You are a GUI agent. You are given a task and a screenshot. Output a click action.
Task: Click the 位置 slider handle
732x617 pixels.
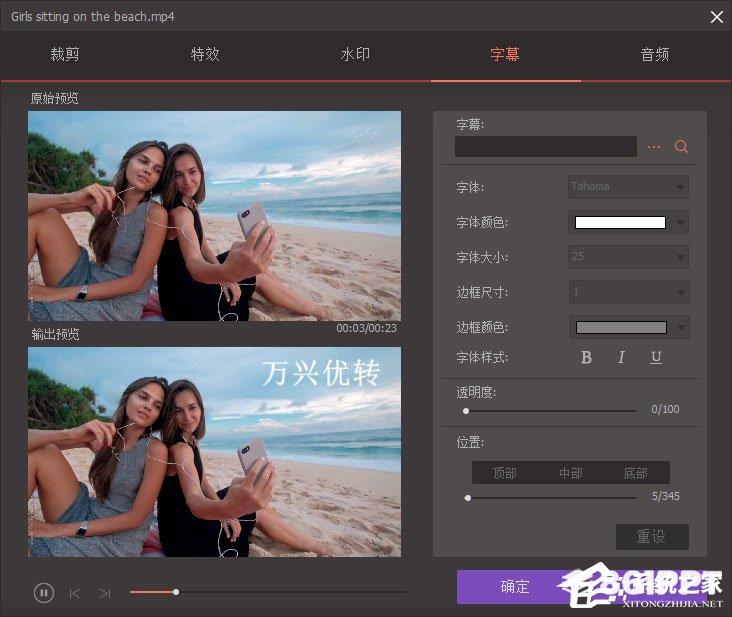(x=468, y=498)
